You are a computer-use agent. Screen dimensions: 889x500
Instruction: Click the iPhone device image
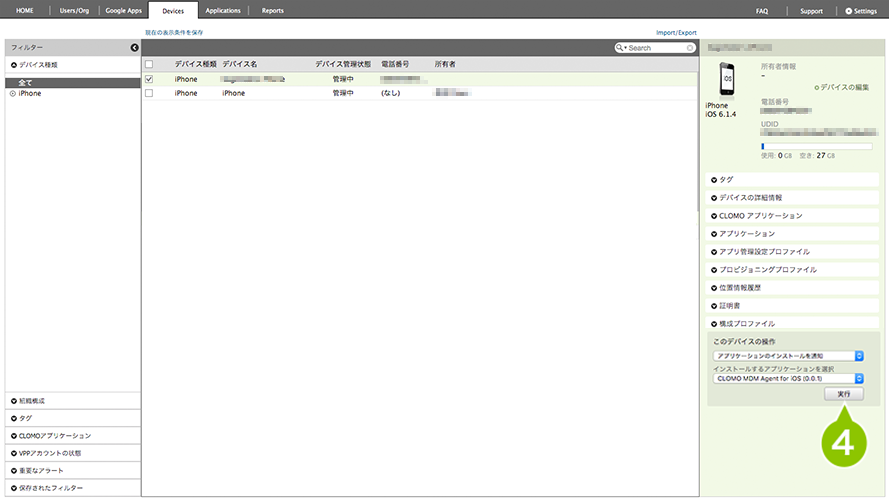pos(721,80)
